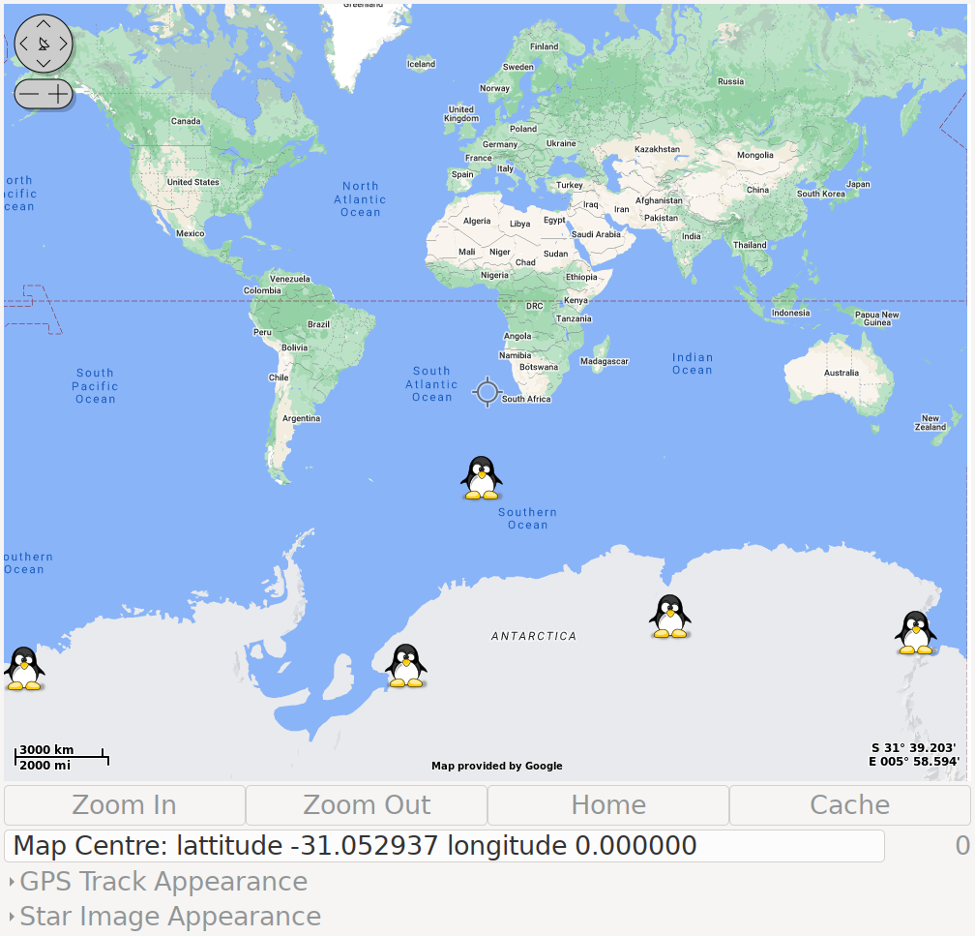Expand Star Image Appearance section
Viewport: 977px width, 937px height.
[x=165, y=917]
